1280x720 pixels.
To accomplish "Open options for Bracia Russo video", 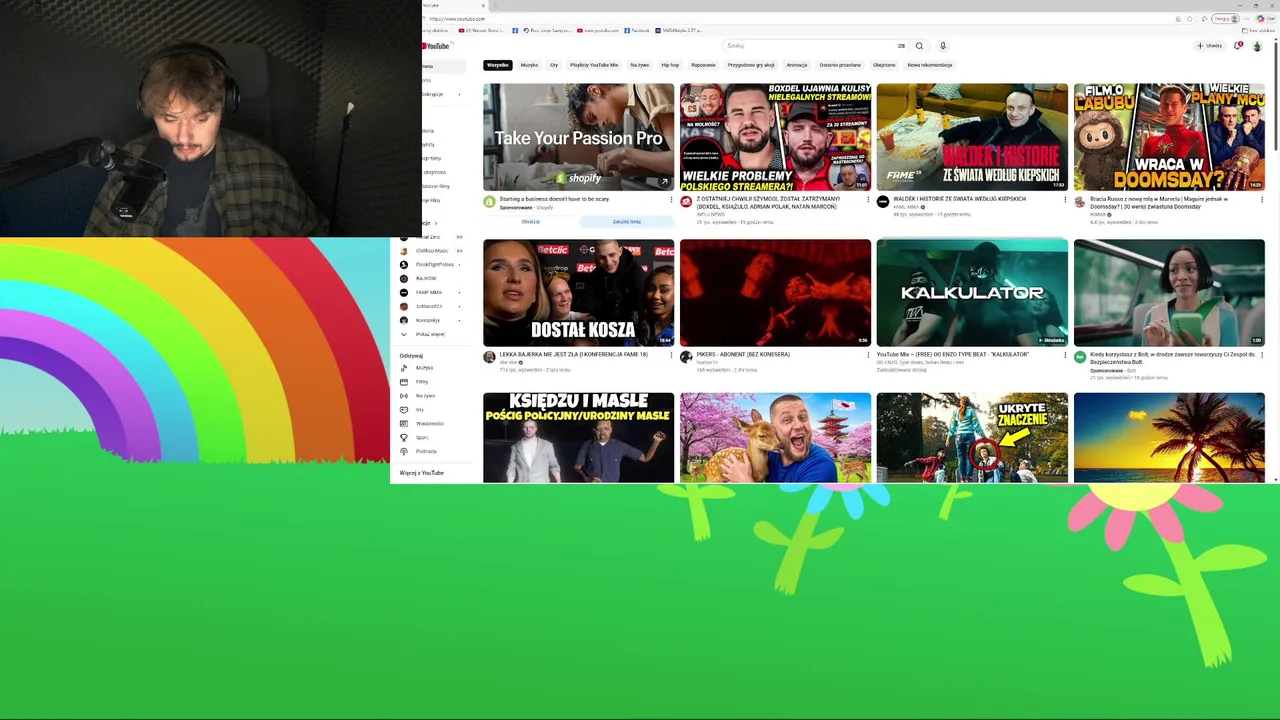I will click(1261, 199).
